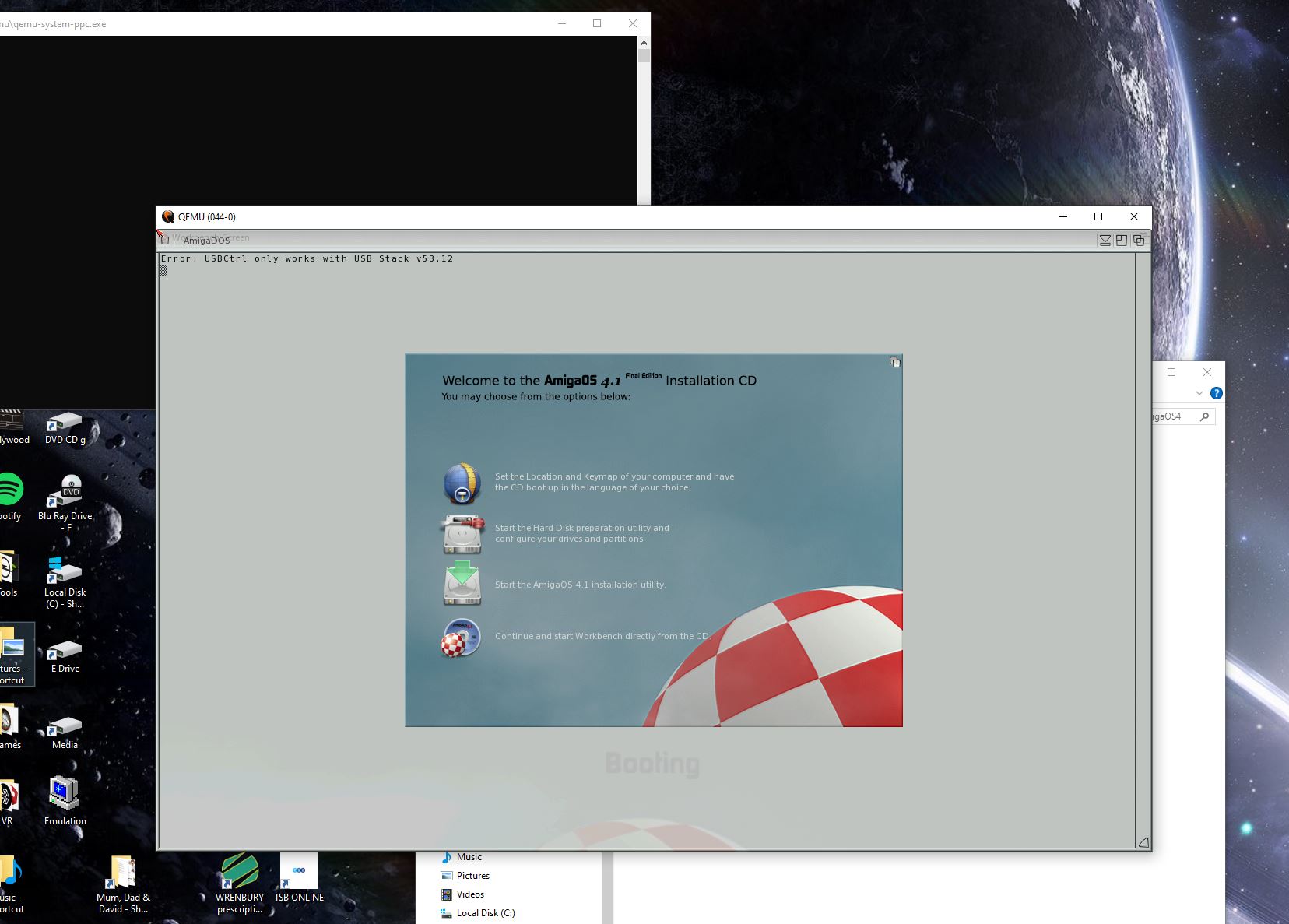The image size is (1289, 924).
Task: Click the TSB ONLINE desktop shortcut
Action: click(299, 877)
